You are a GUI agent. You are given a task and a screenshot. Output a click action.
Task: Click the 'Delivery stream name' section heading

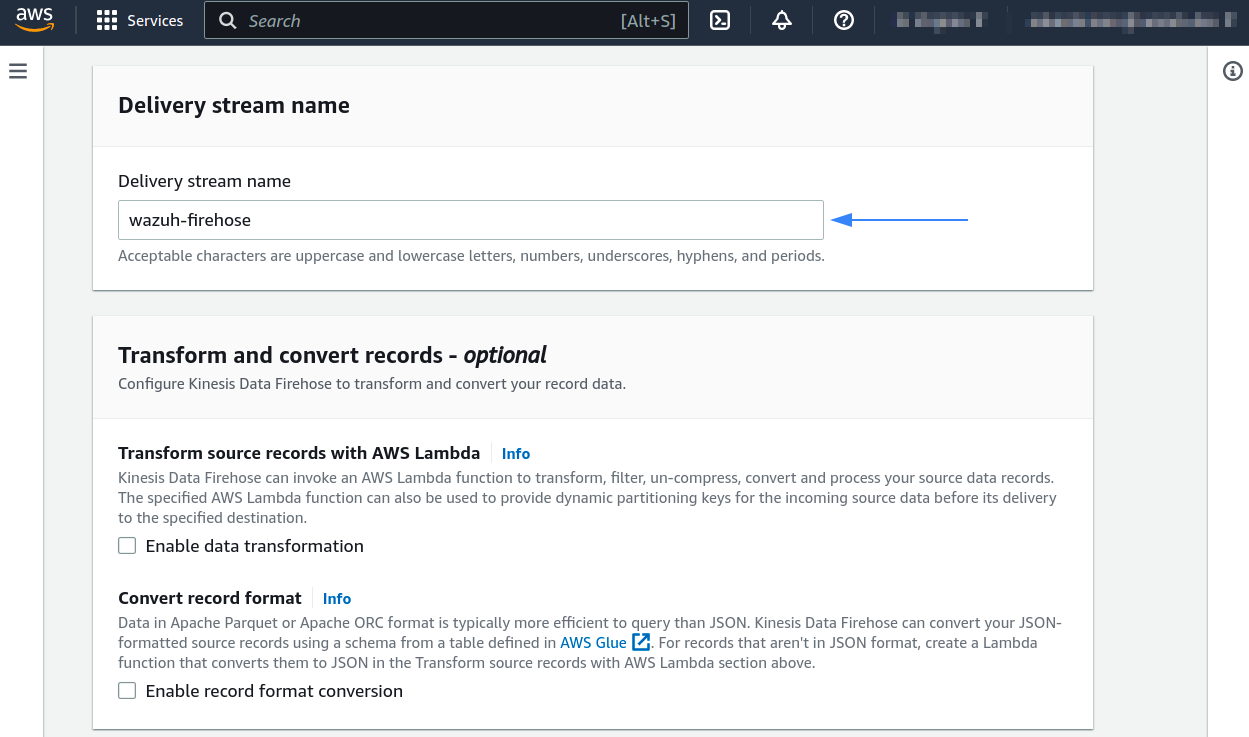pyautogui.click(x=234, y=105)
